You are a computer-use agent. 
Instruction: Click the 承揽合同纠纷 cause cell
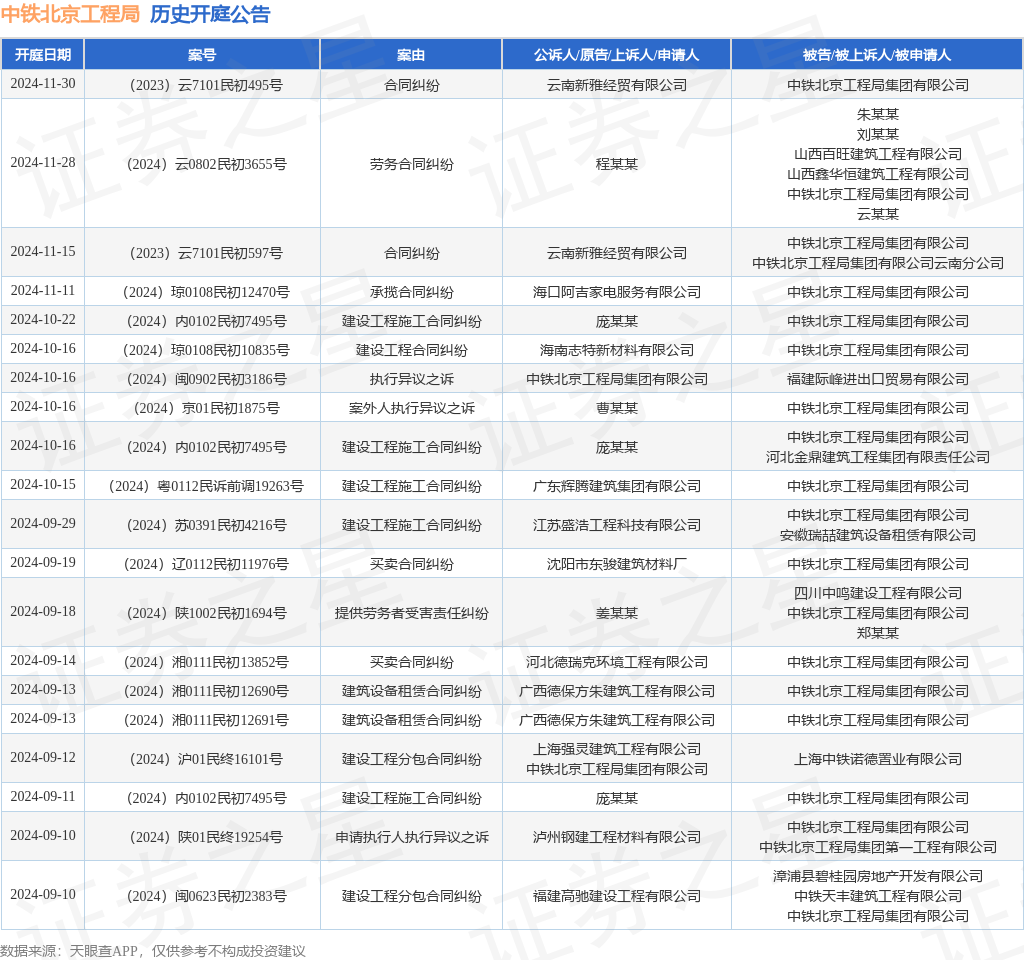[411, 293]
